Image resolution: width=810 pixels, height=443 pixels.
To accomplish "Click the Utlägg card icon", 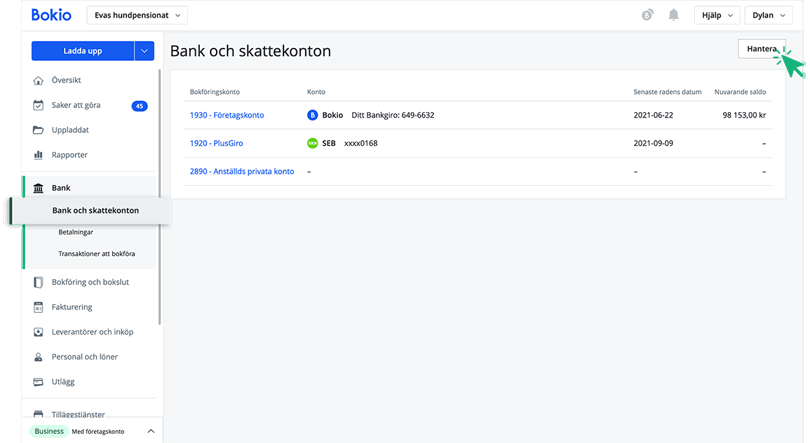I will tap(38, 382).
